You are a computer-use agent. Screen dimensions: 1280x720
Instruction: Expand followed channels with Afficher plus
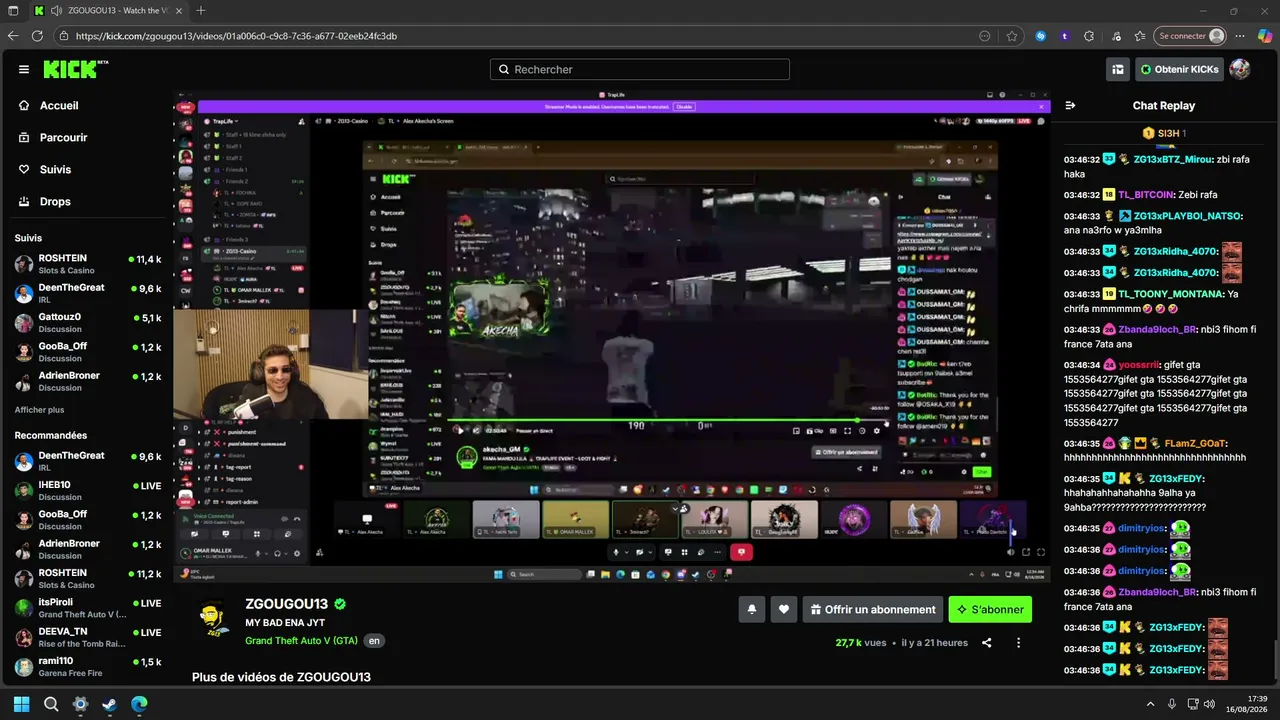coord(39,410)
